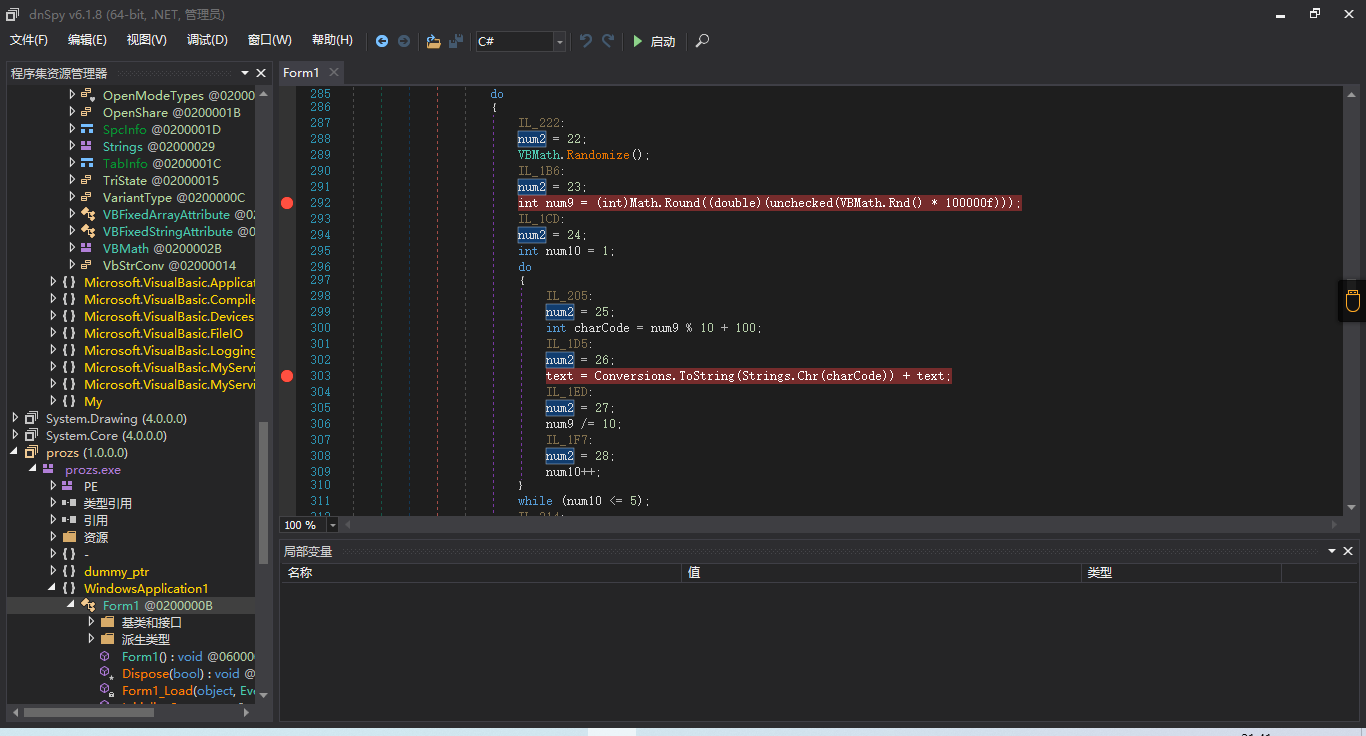Viewport: 1366px width, 736px height.
Task: Collapse the prozs.exe module node
Action: pos(32,469)
